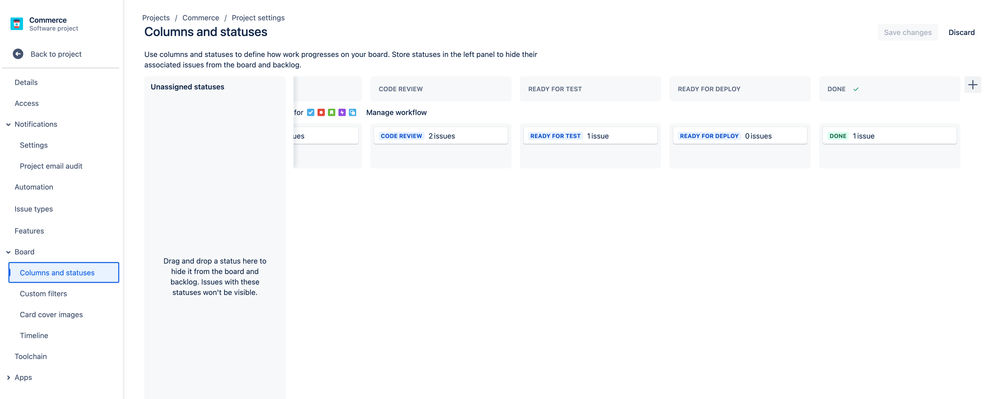
Task: Open Details settings page
Action: coord(26,82)
